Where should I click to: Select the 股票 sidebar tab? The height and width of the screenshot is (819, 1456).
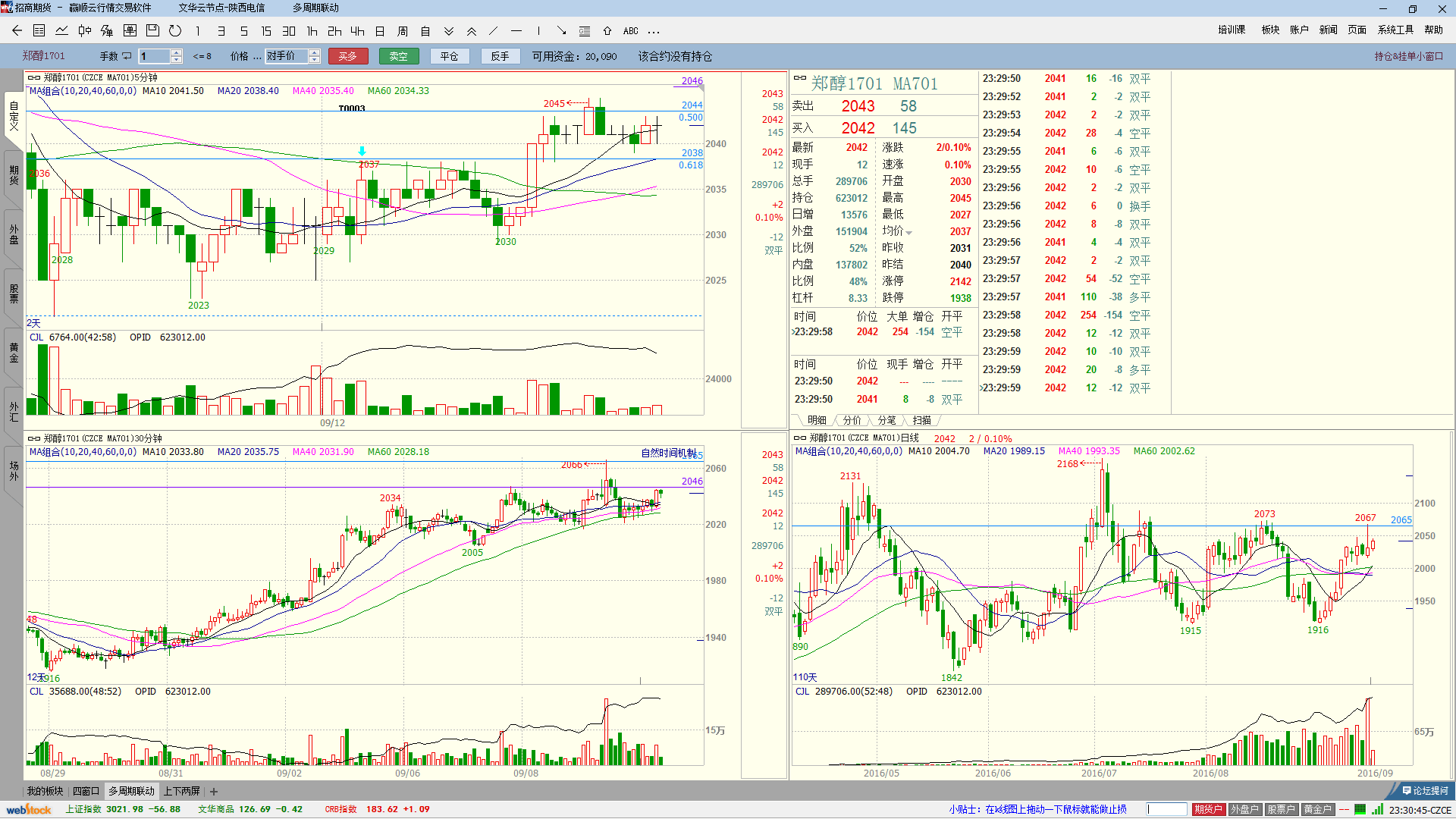[x=14, y=293]
